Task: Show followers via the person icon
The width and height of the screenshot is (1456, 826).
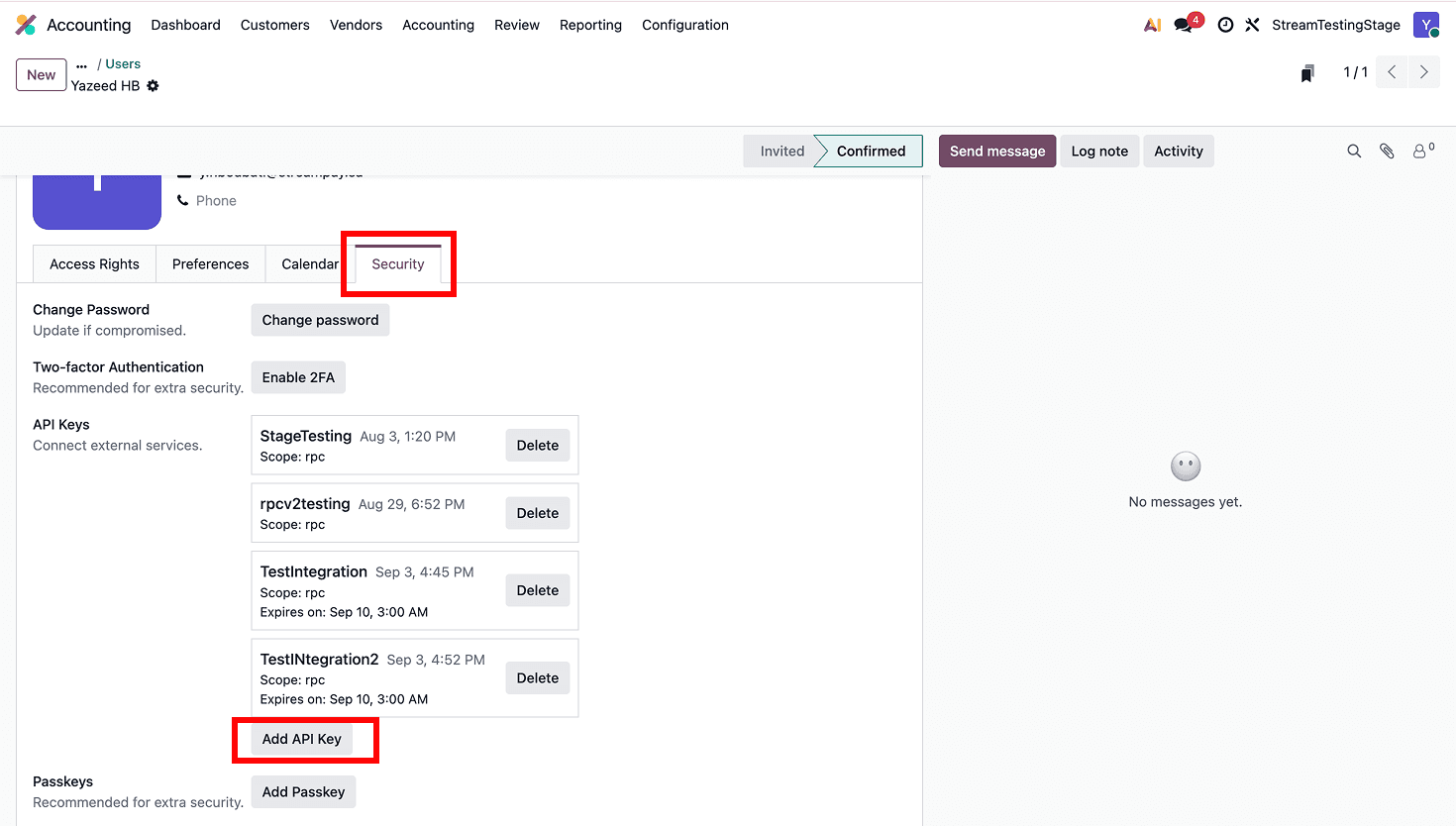Action: point(1423,151)
